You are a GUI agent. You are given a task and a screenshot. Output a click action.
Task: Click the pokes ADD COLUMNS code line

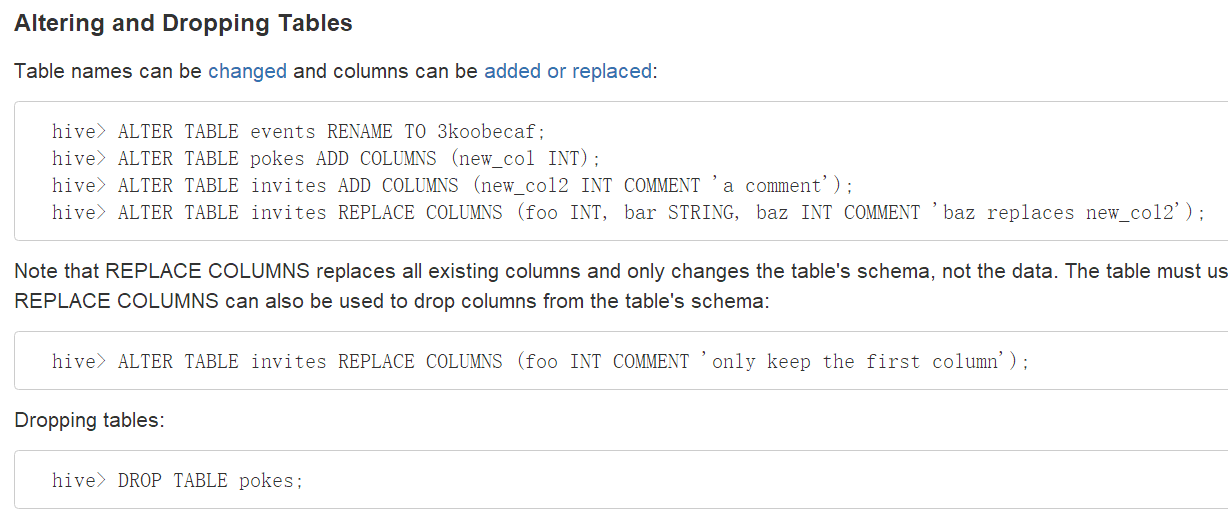pos(326,158)
